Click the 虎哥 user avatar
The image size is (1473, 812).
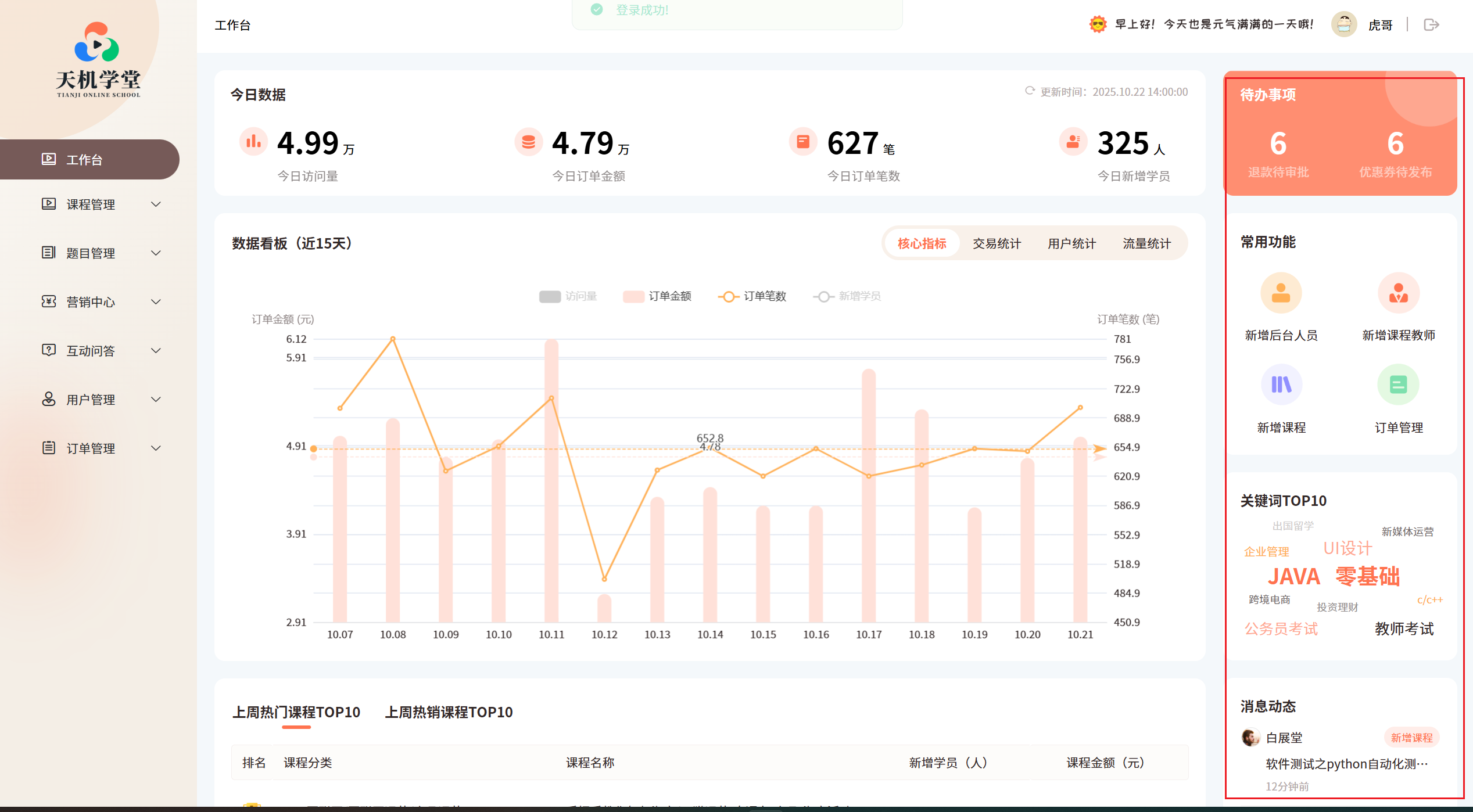(1344, 25)
